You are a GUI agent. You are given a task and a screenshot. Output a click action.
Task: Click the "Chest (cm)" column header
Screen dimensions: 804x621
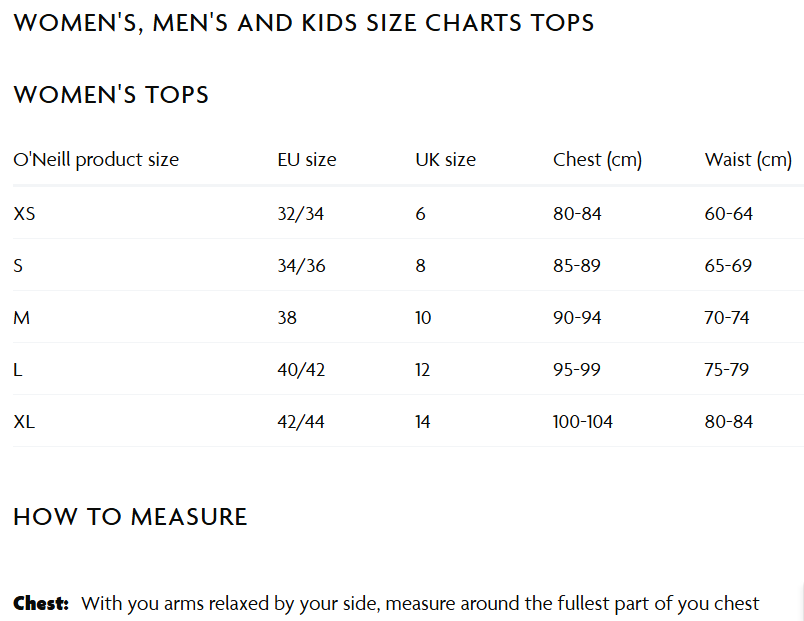tap(597, 159)
